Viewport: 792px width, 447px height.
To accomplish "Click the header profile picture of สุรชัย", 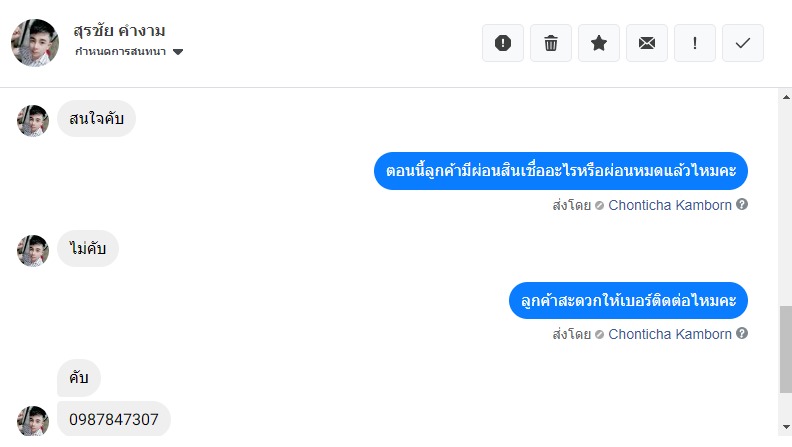I will click(35, 42).
